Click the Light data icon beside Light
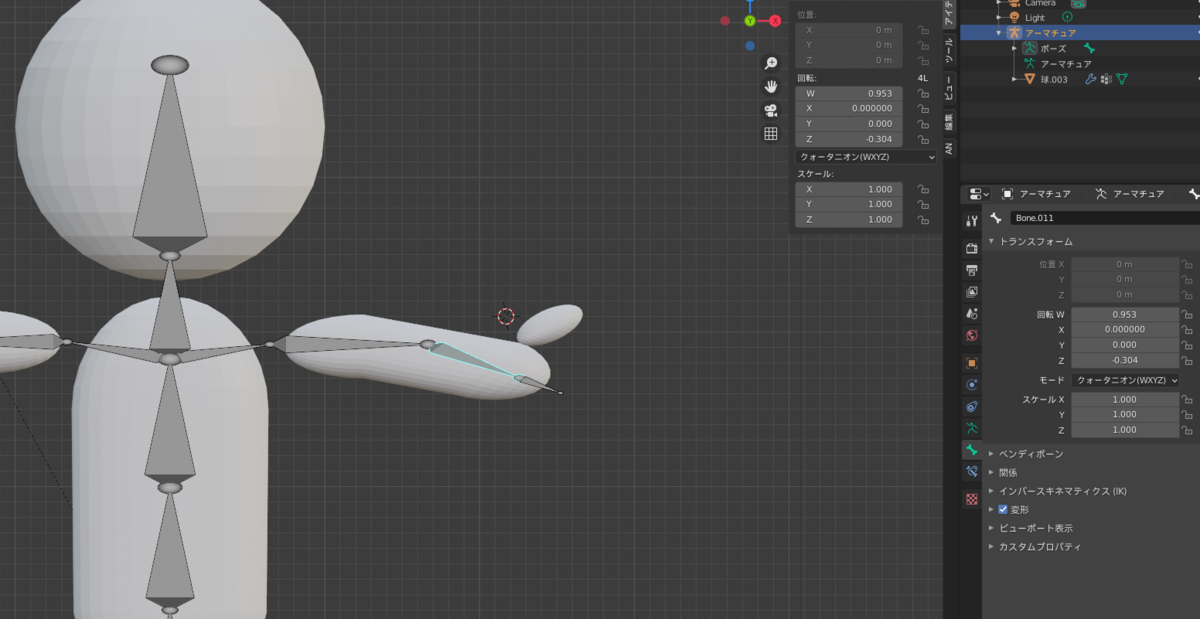The width and height of the screenshot is (1200, 619). click(1067, 17)
